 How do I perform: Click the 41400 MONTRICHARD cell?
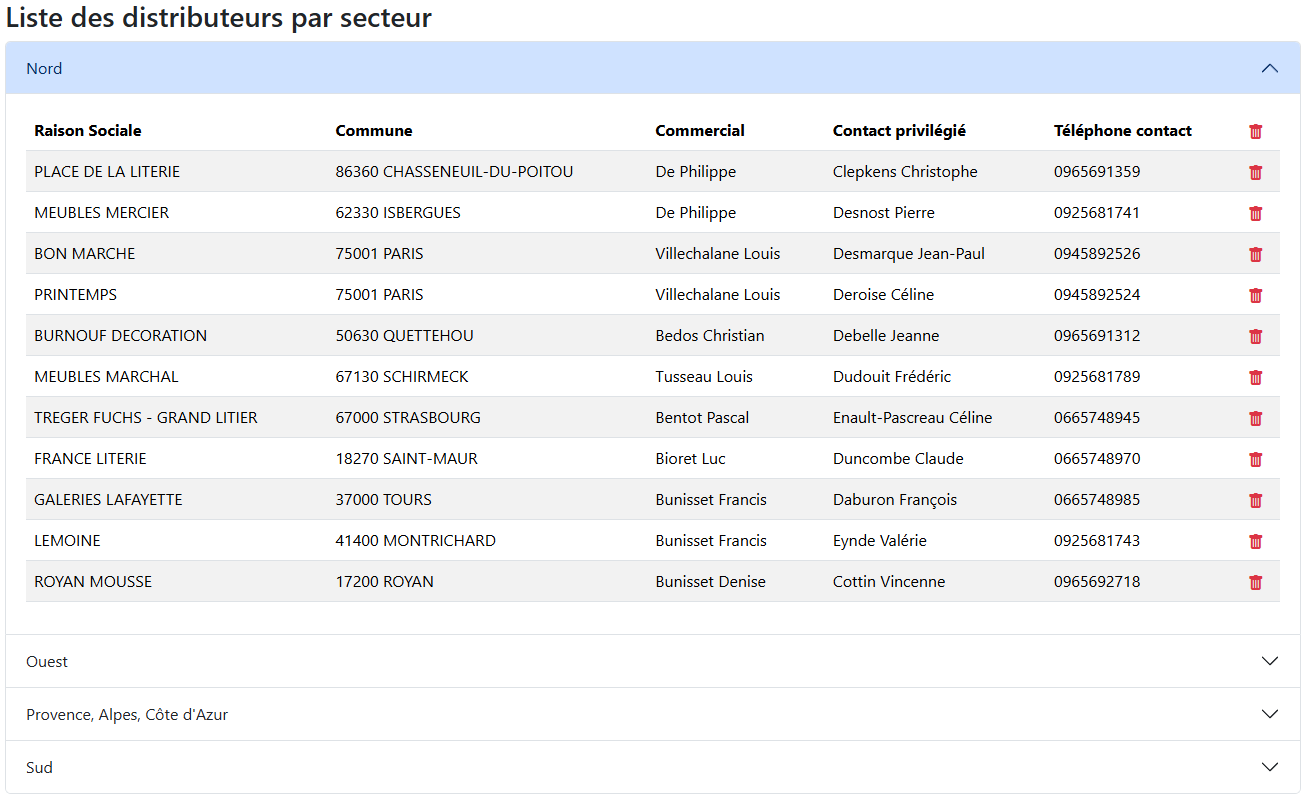416,540
